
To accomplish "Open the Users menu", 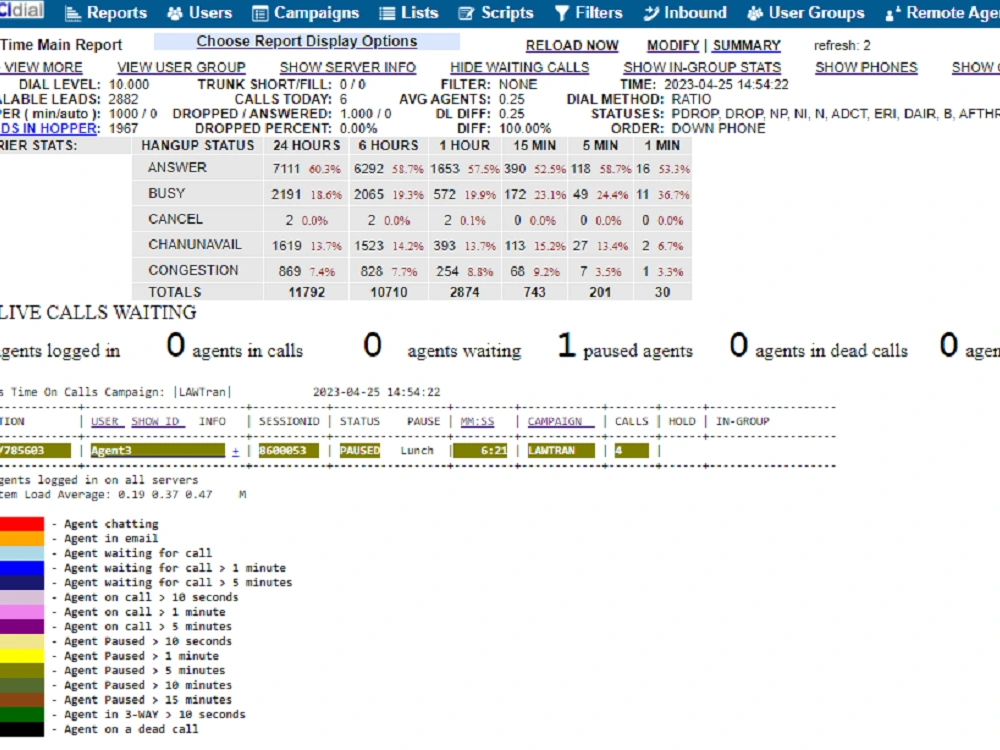I will coord(210,13).
